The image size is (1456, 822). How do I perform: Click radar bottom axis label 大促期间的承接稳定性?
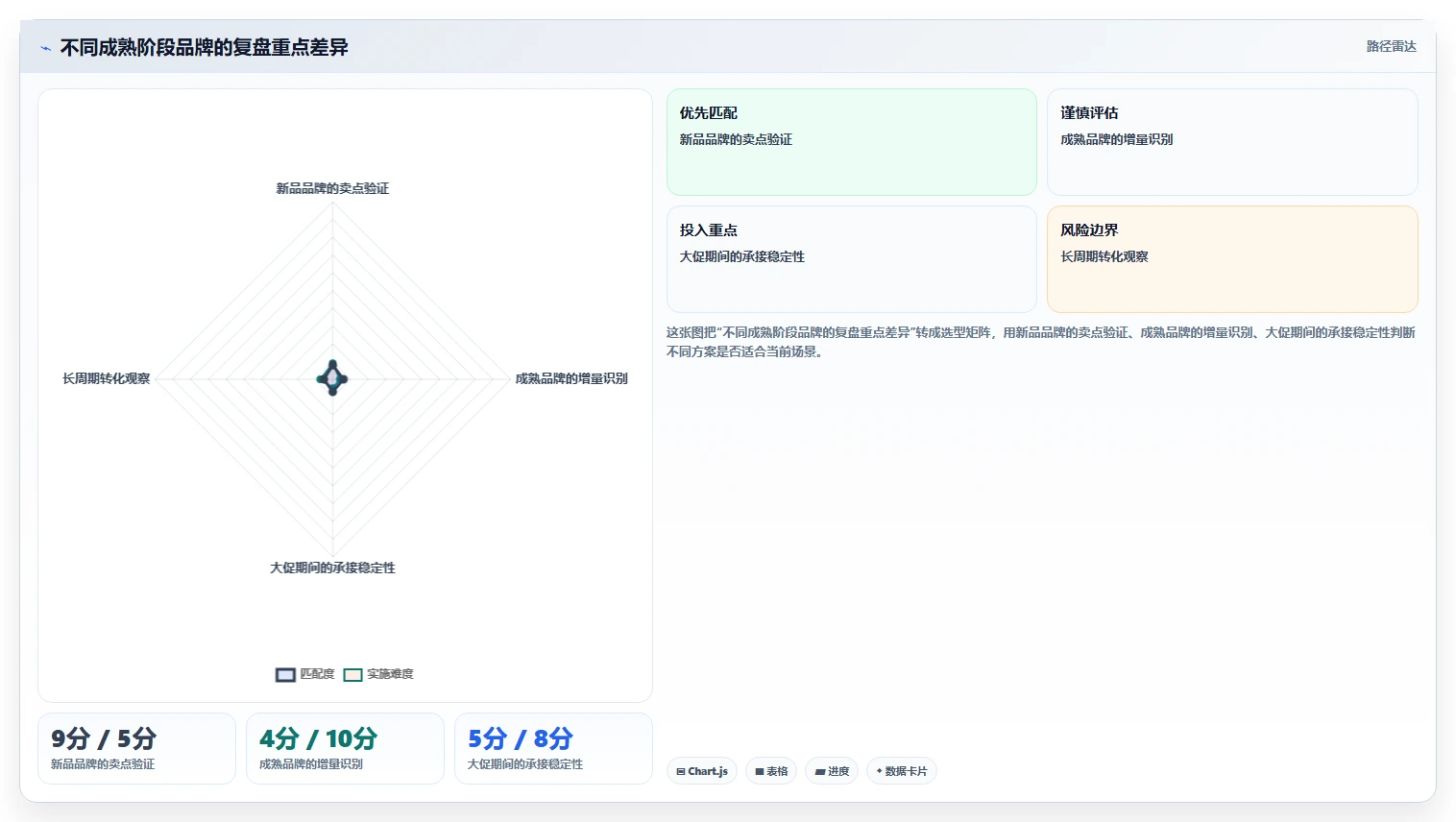click(332, 568)
